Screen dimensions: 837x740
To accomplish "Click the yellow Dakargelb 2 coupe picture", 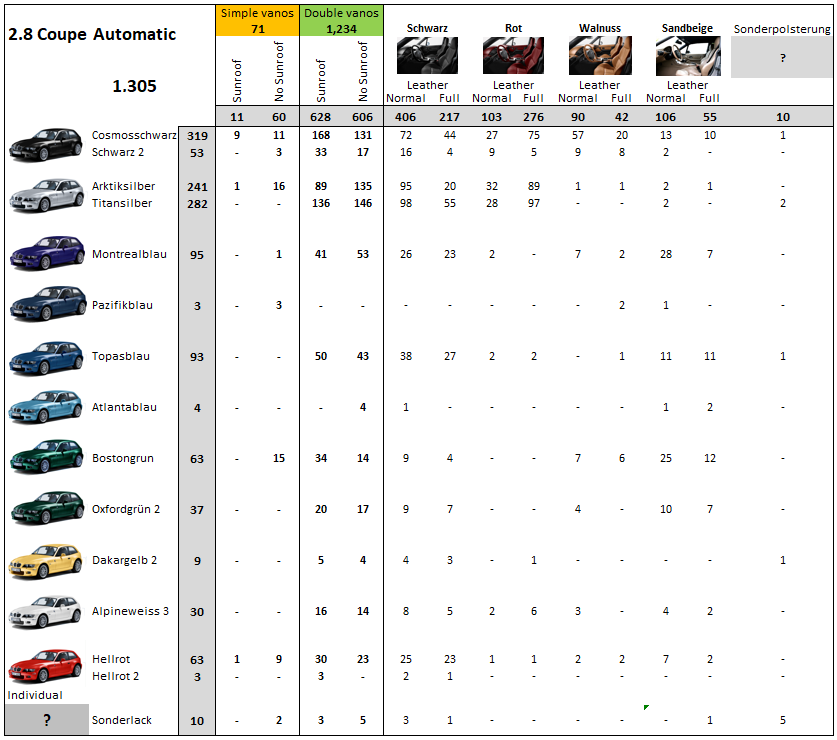I will [46, 561].
